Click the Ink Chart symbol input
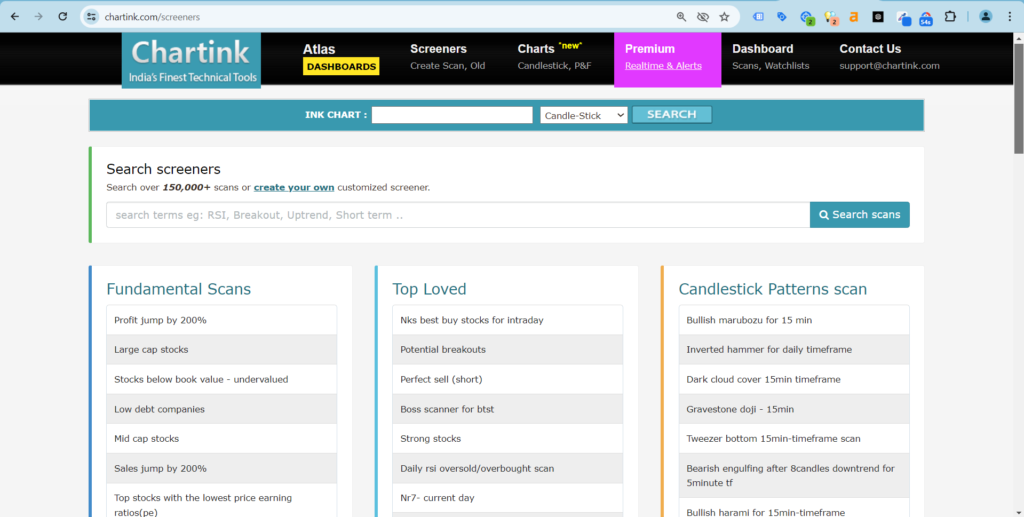This screenshot has height=517, width=1024. coord(452,115)
